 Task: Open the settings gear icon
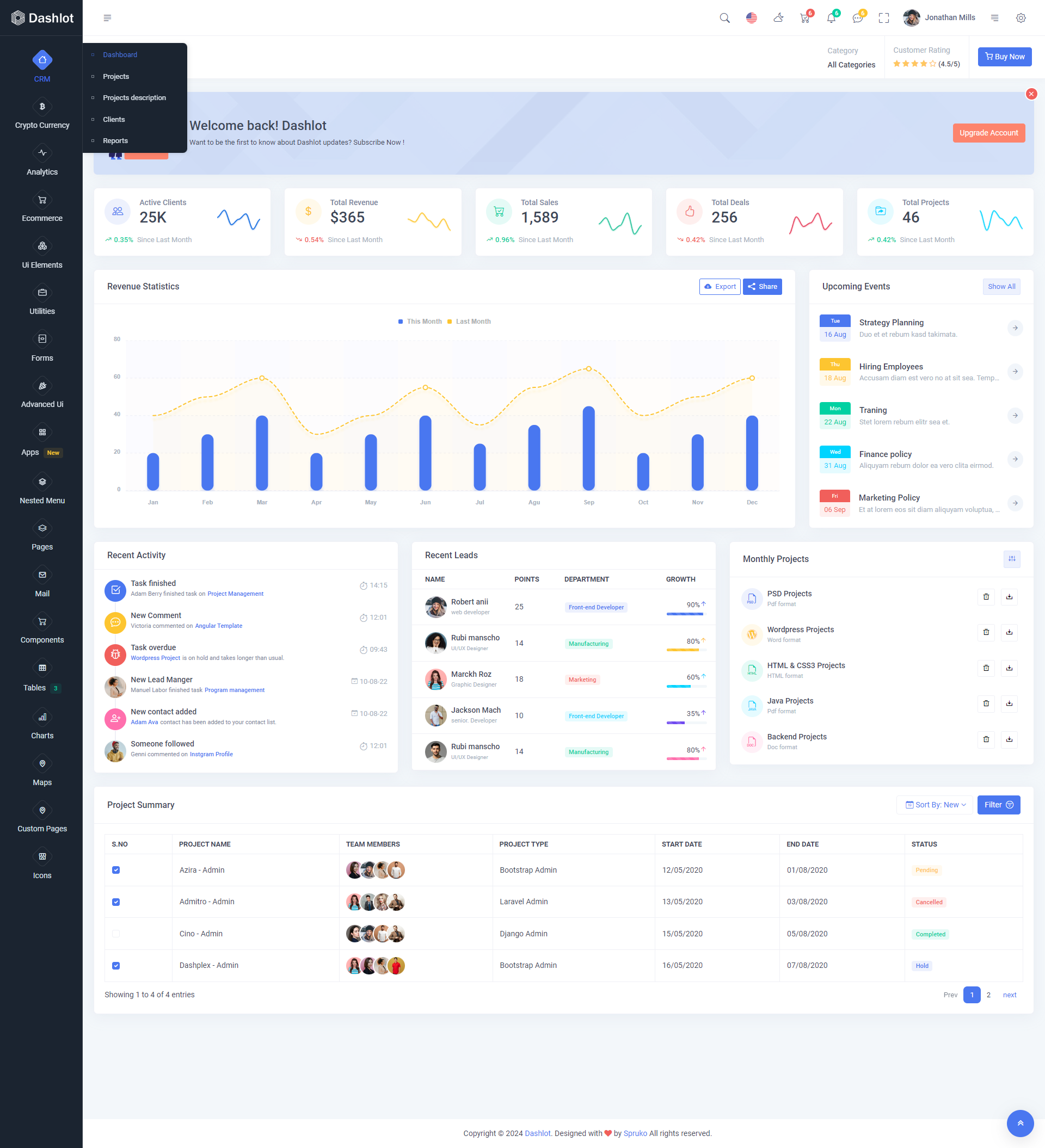click(x=1020, y=18)
